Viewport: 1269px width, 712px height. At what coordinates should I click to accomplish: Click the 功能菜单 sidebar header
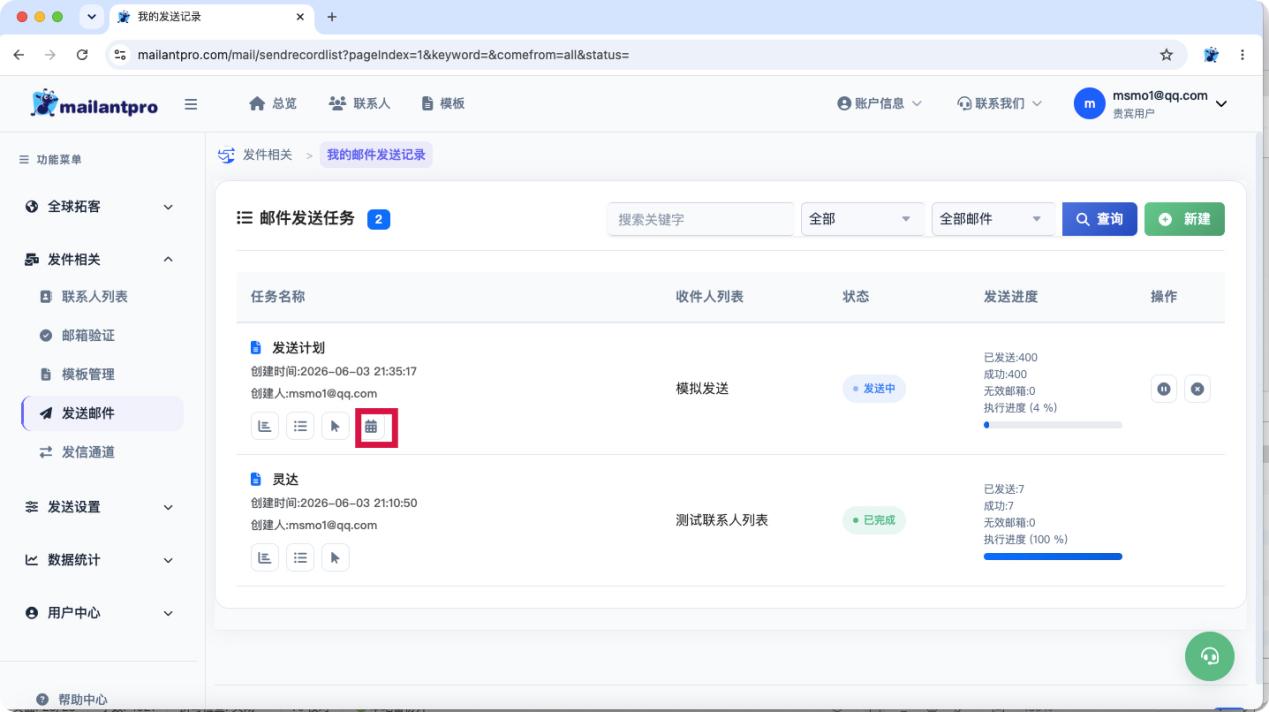52,160
